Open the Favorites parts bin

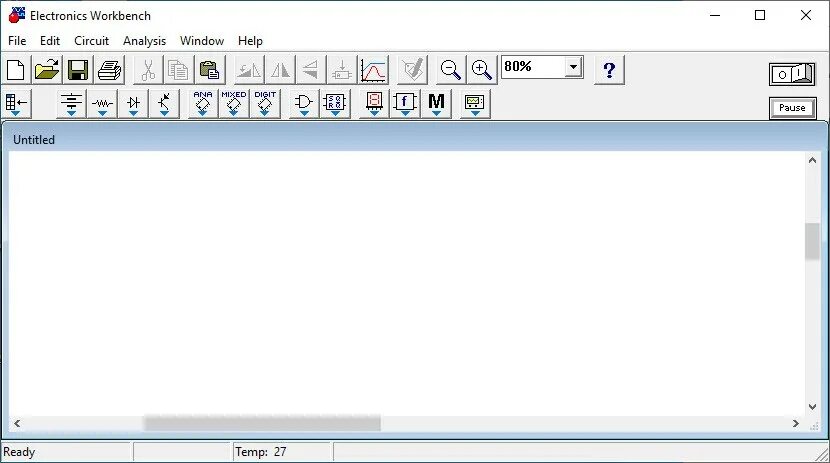(x=16, y=104)
